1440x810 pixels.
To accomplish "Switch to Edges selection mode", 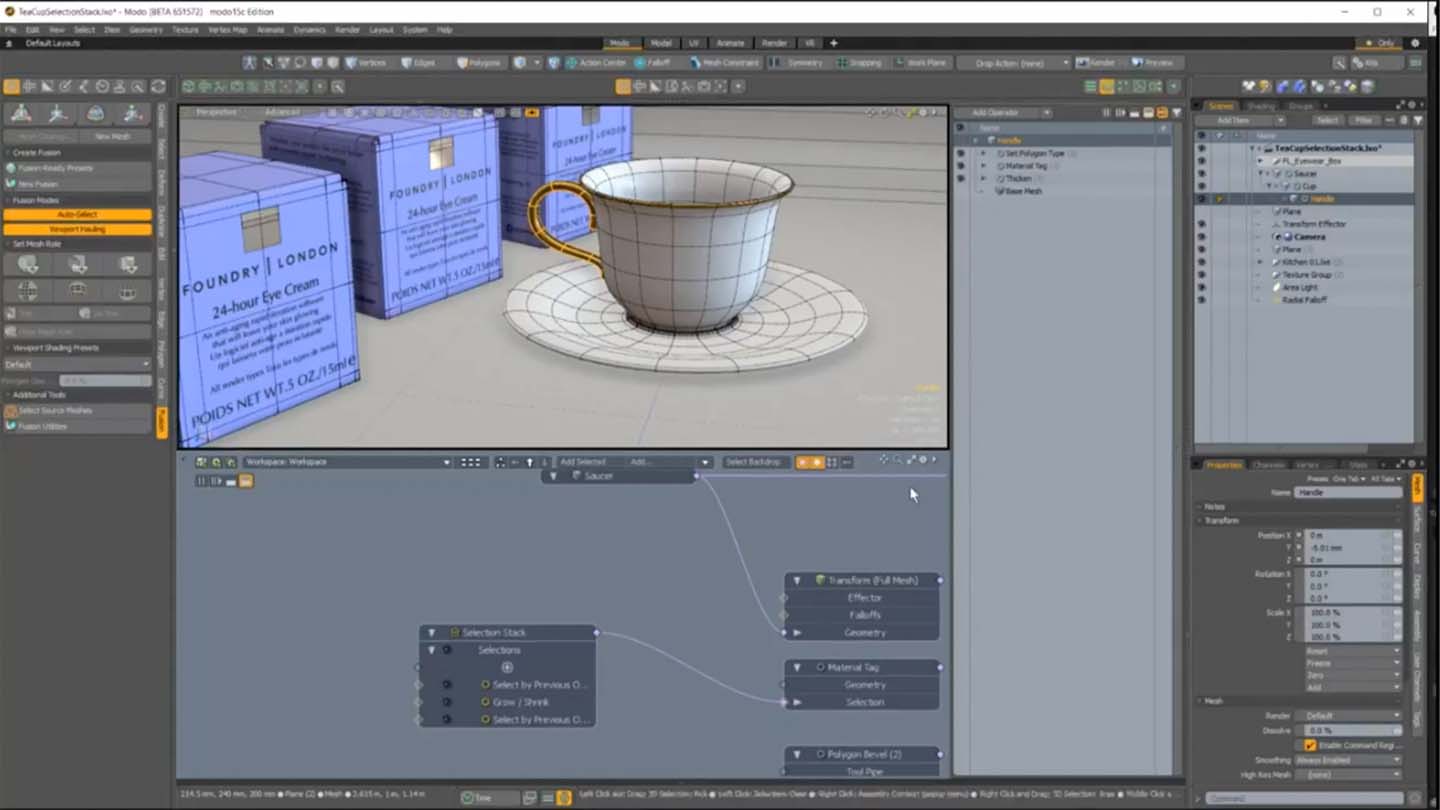I will click(419, 63).
